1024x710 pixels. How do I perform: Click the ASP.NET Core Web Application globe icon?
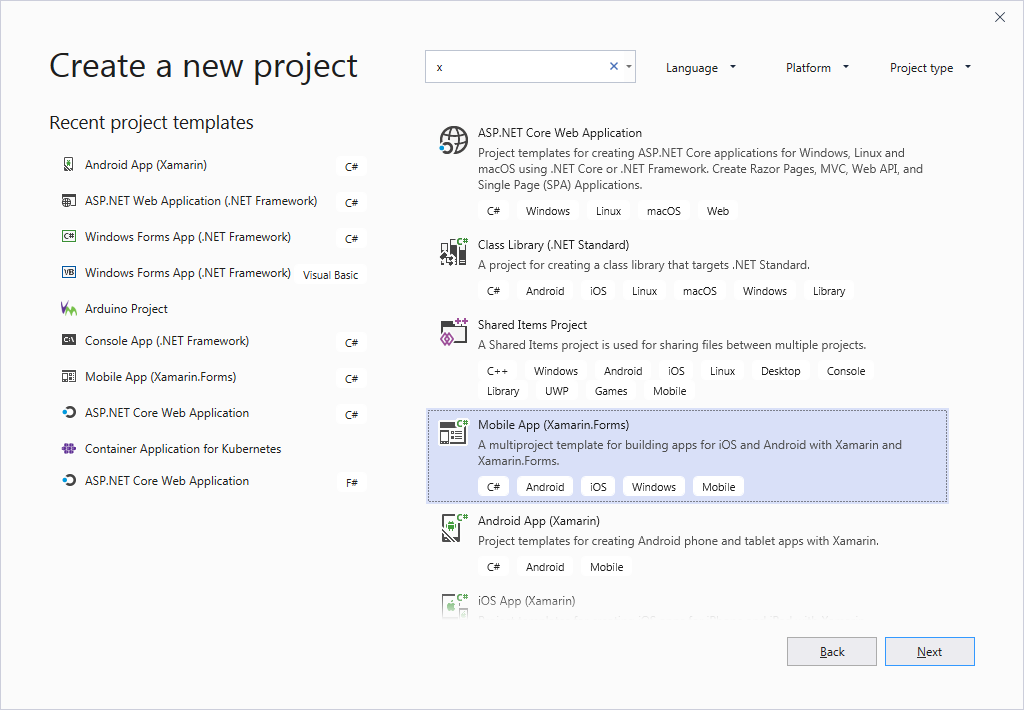pos(454,140)
